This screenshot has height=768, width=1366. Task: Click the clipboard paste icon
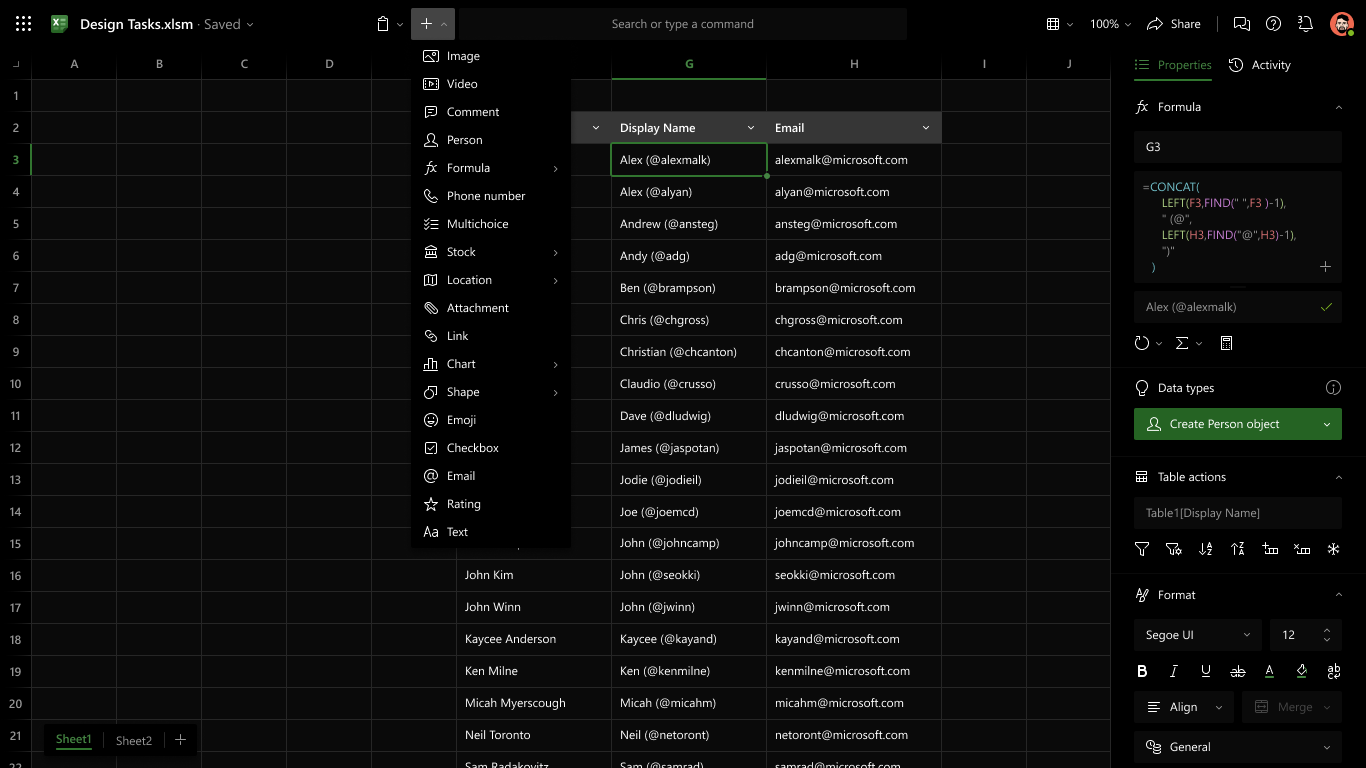click(x=383, y=24)
